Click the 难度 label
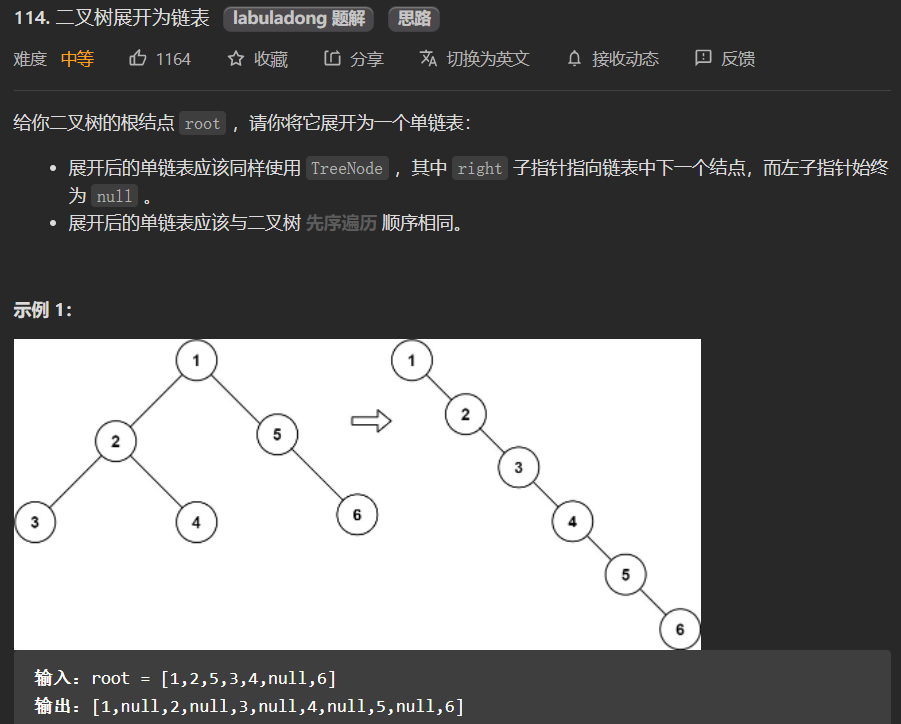901x724 pixels. pos(30,59)
